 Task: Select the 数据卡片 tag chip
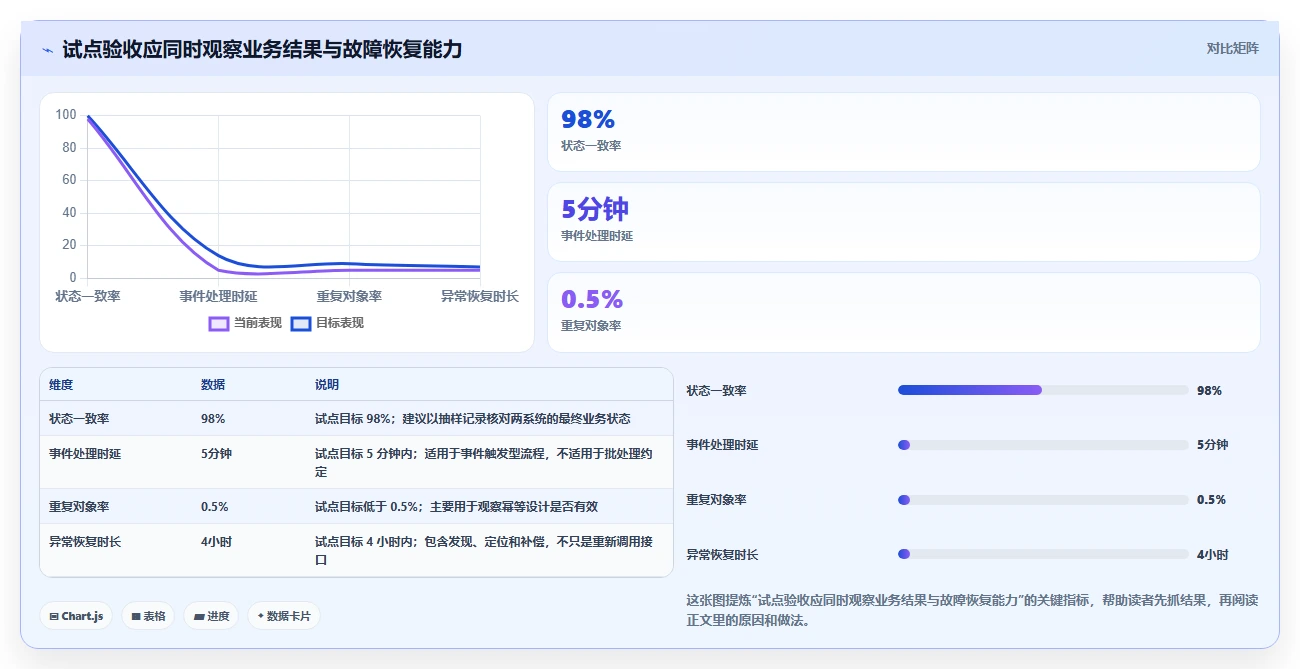284,616
